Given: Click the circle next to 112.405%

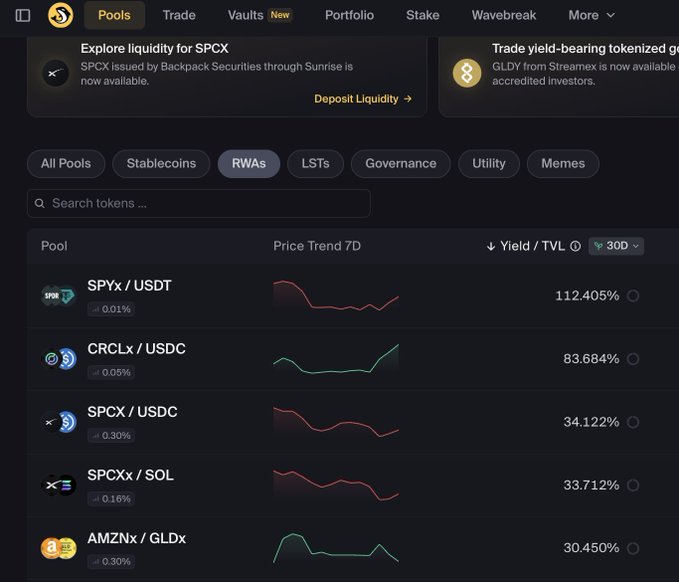Looking at the screenshot, I should click(x=633, y=296).
